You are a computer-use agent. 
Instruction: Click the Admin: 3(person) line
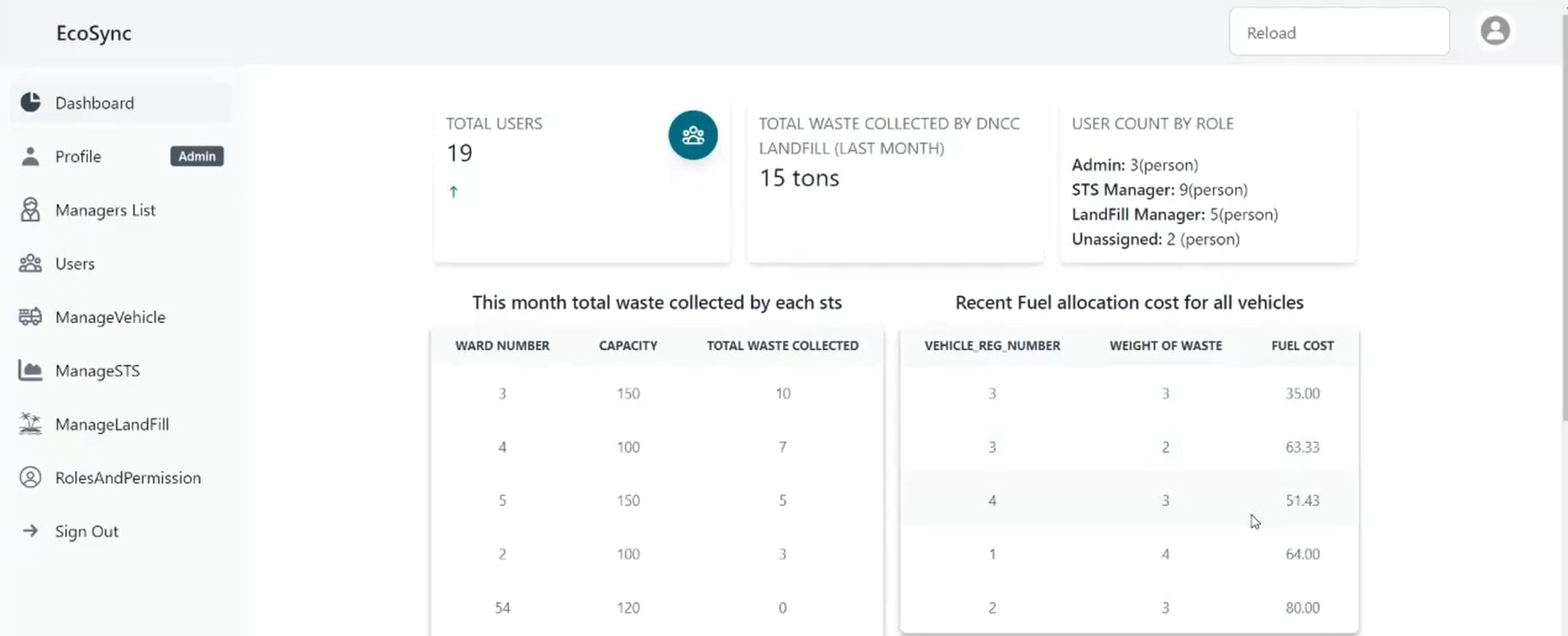[x=1135, y=165]
